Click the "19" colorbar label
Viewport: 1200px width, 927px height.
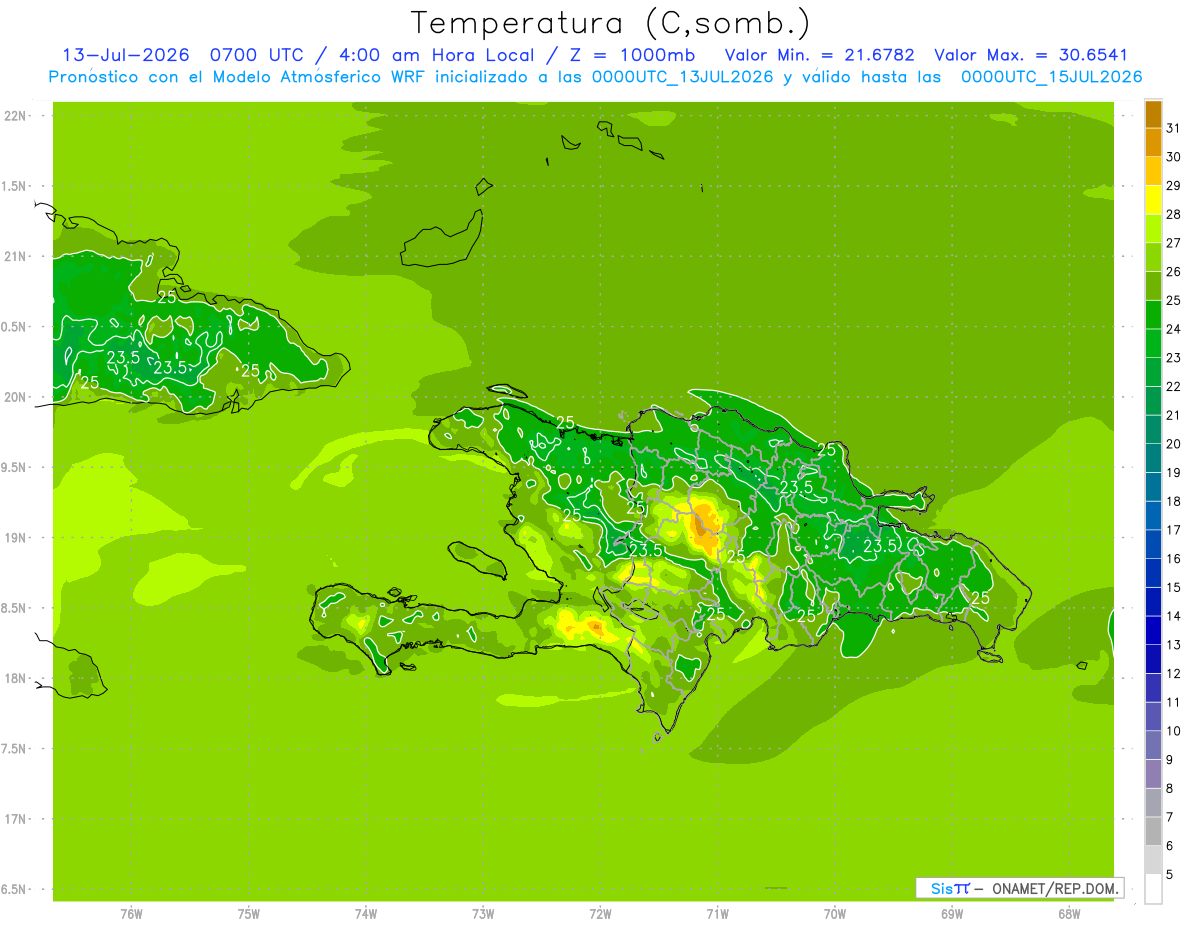click(x=1173, y=473)
